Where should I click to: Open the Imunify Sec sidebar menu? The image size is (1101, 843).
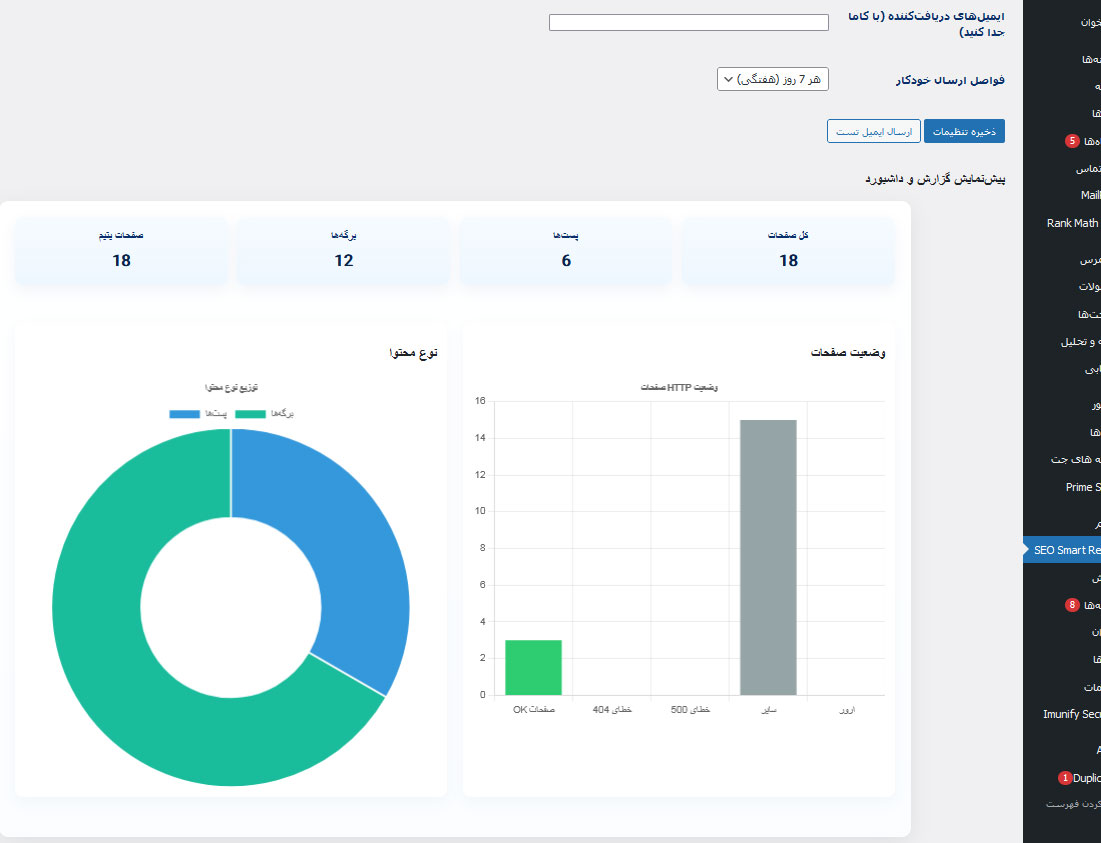point(1072,714)
